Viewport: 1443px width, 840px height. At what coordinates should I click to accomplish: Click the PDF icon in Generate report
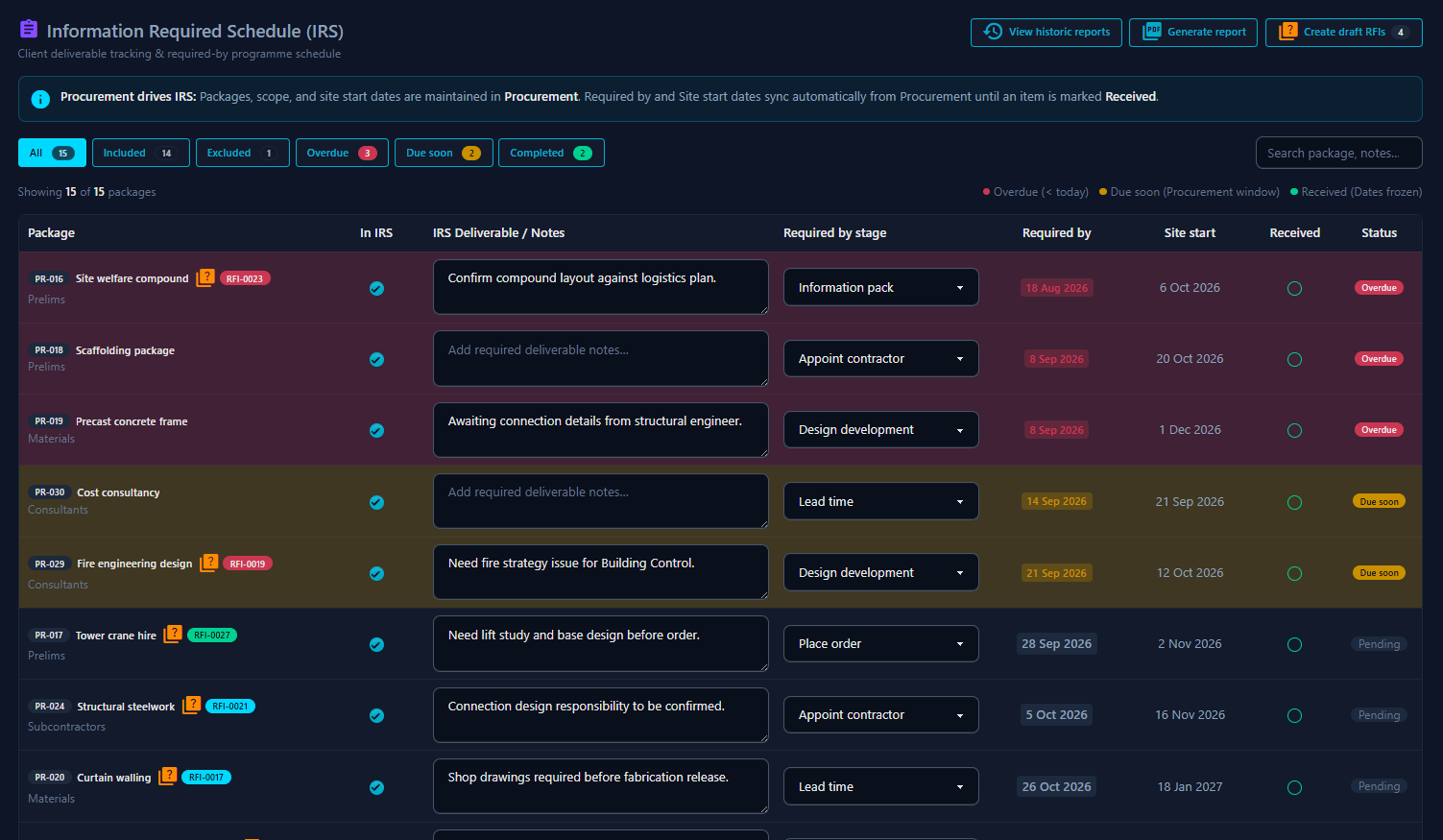(x=1152, y=32)
